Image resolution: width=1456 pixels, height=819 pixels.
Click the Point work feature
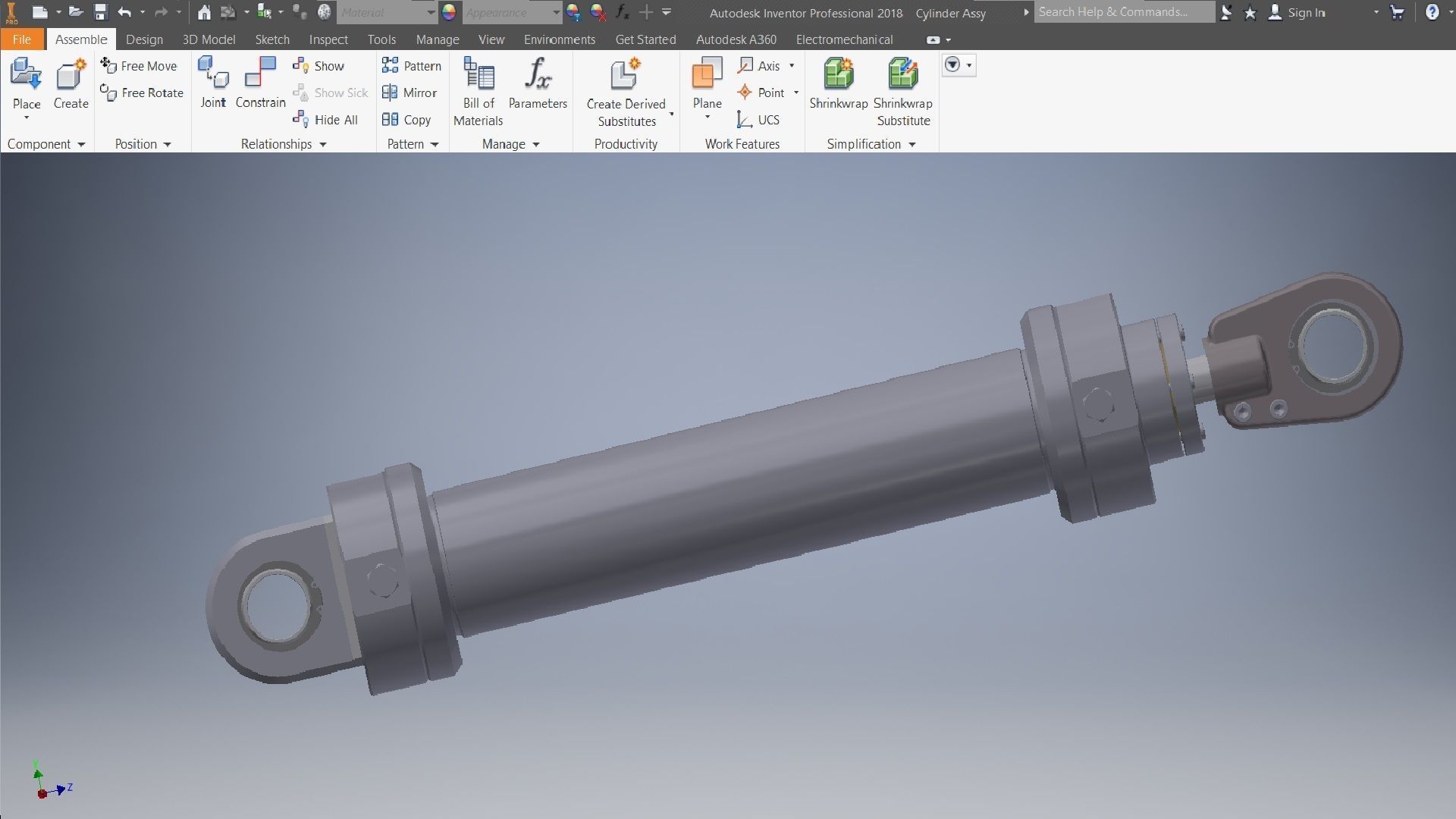point(761,93)
